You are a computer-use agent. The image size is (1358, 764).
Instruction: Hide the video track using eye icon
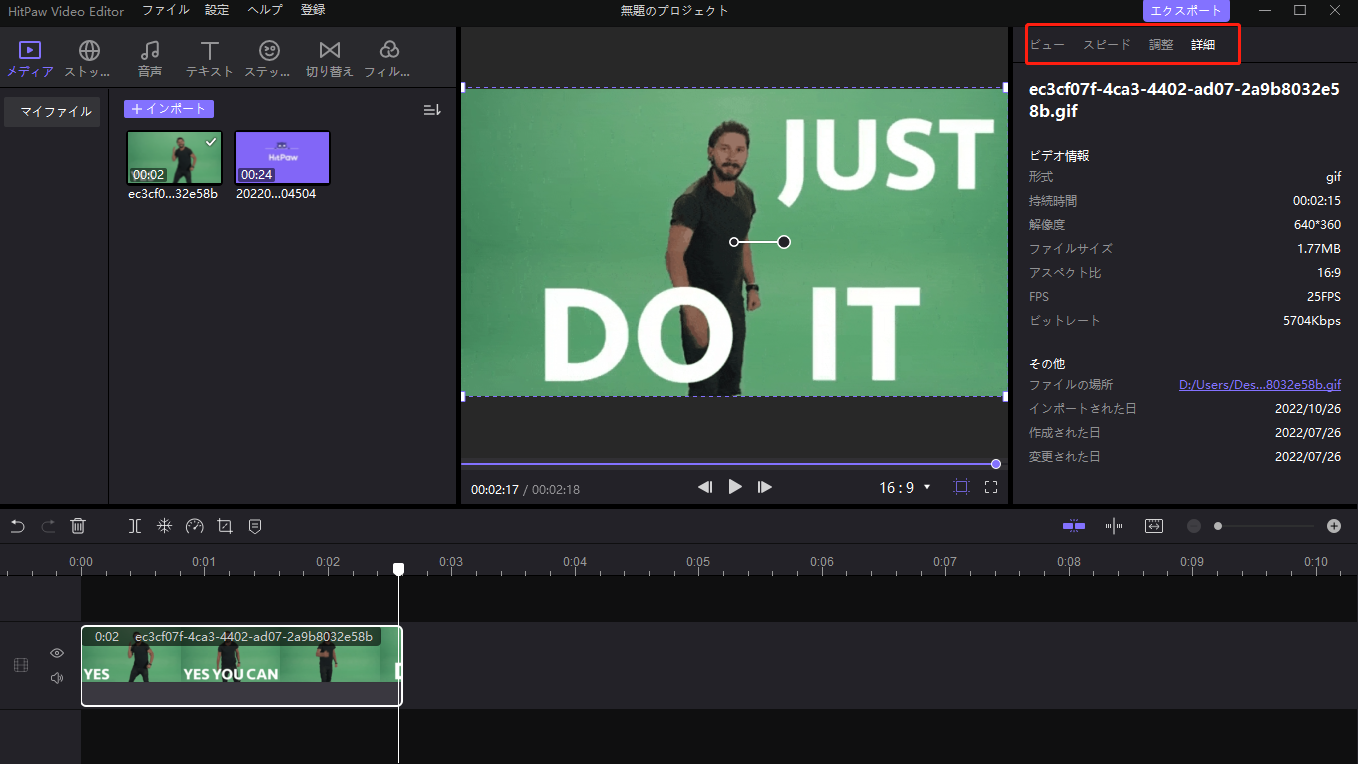57,653
